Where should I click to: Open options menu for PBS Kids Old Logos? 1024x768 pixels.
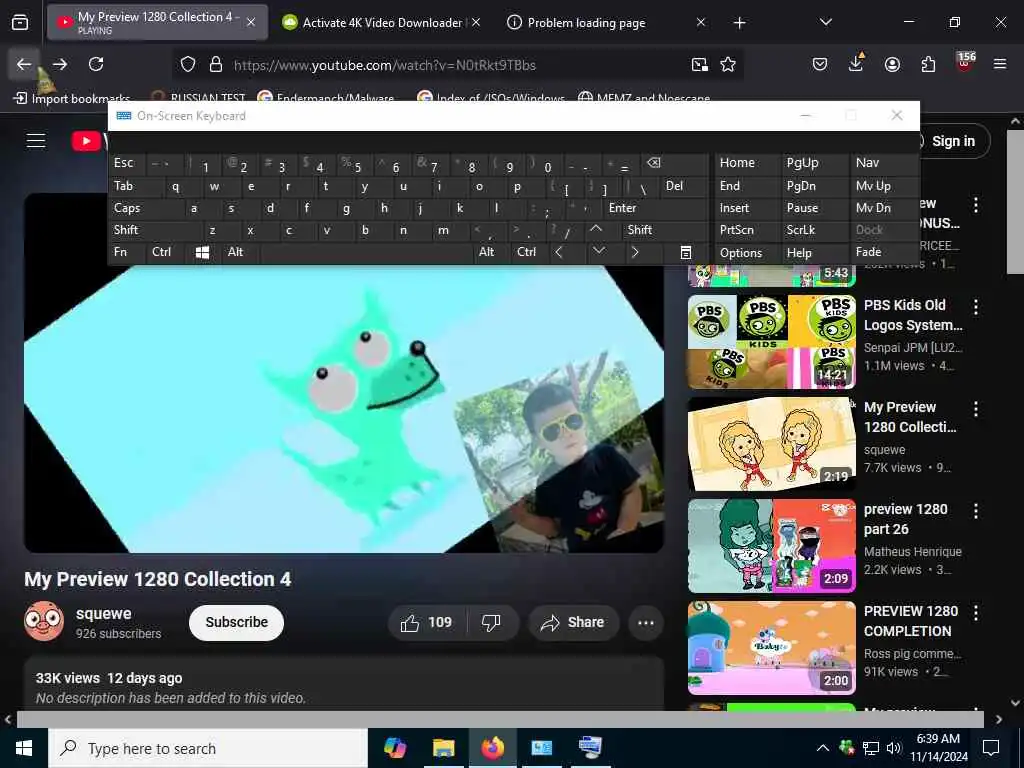[x=976, y=307]
